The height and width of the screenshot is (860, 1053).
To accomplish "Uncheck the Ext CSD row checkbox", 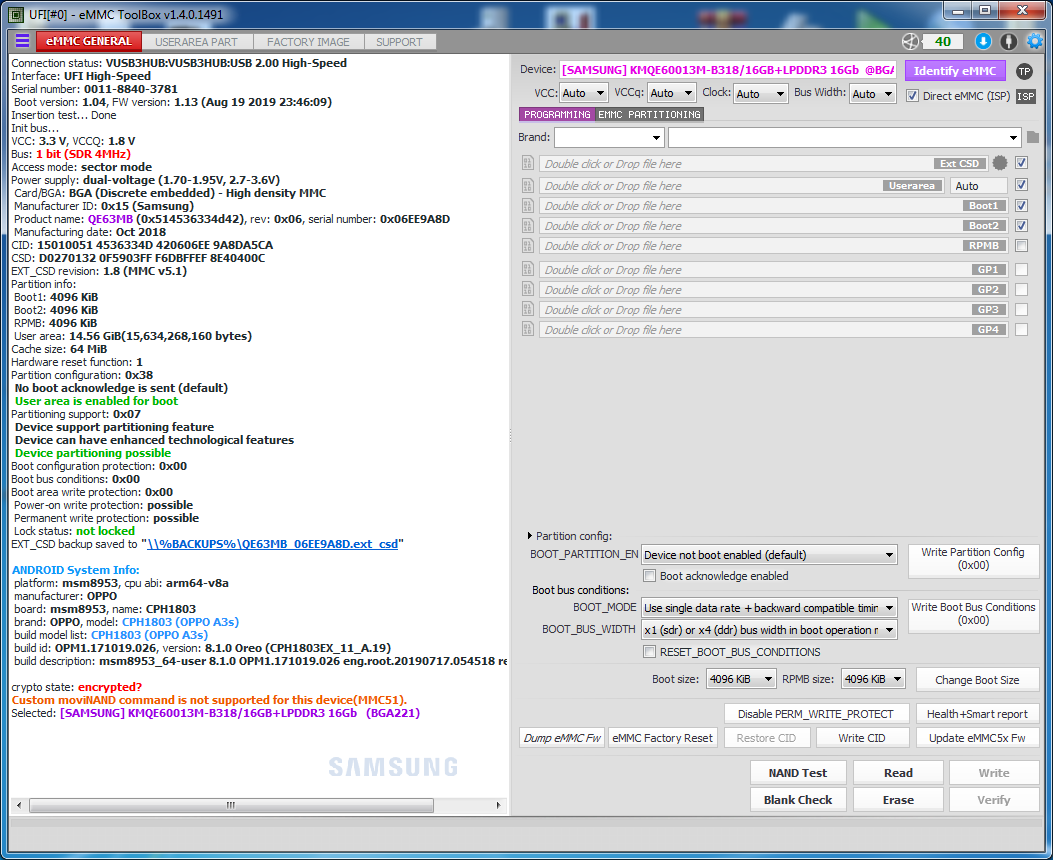I will click(1021, 162).
